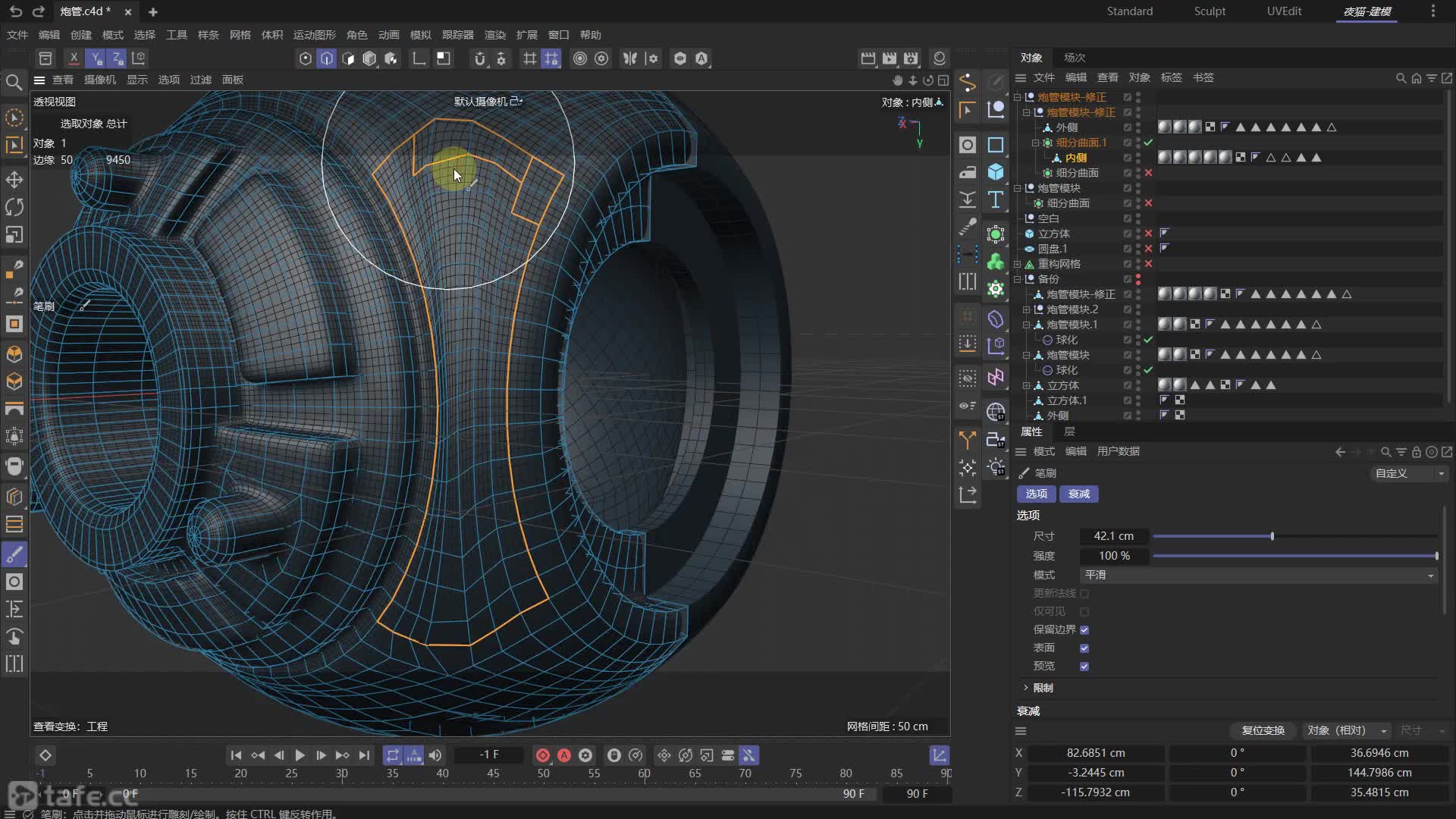Select Rectangle spline icon in palette
1456x819 pixels.
click(996, 145)
